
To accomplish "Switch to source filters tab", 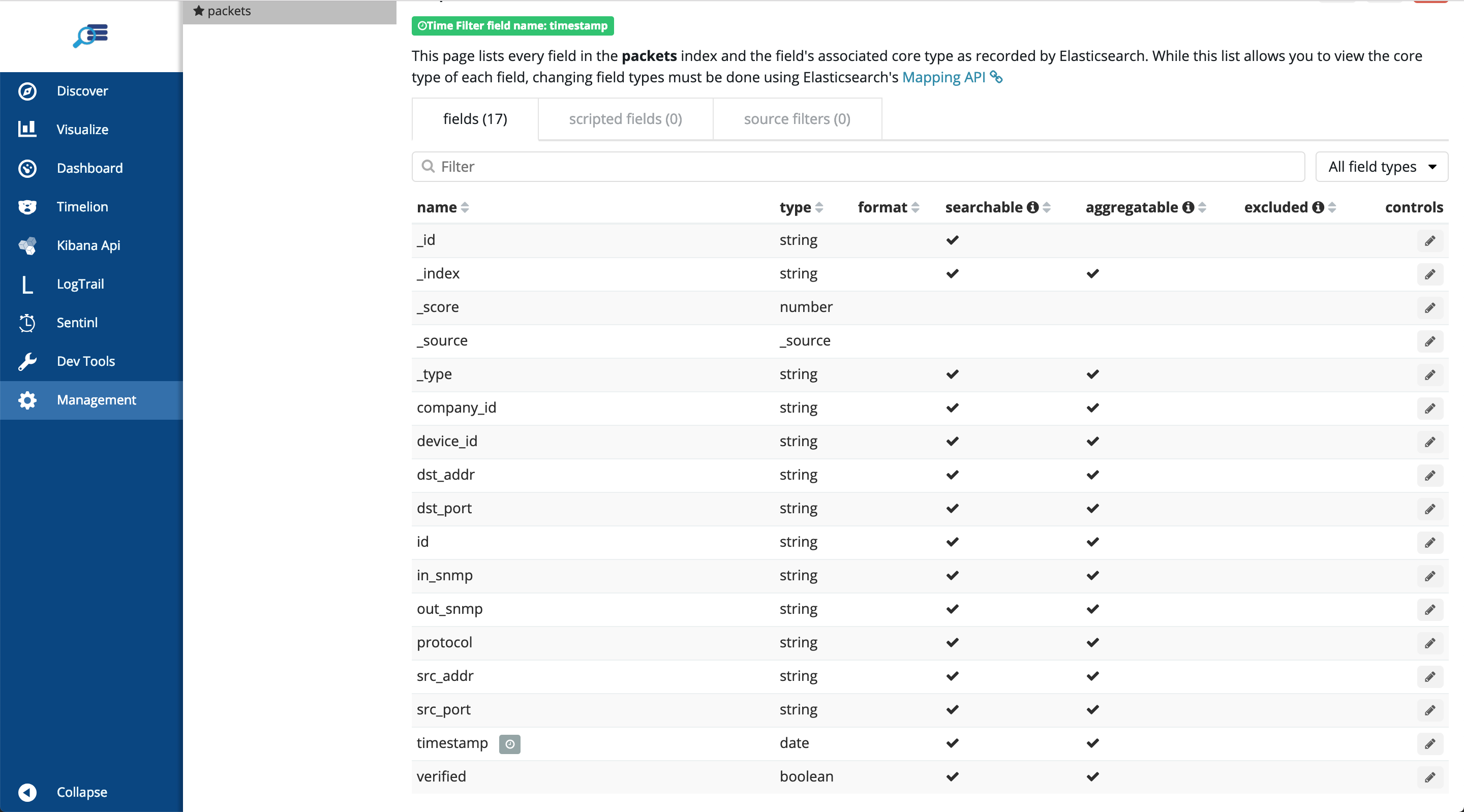I will tap(797, 119).
